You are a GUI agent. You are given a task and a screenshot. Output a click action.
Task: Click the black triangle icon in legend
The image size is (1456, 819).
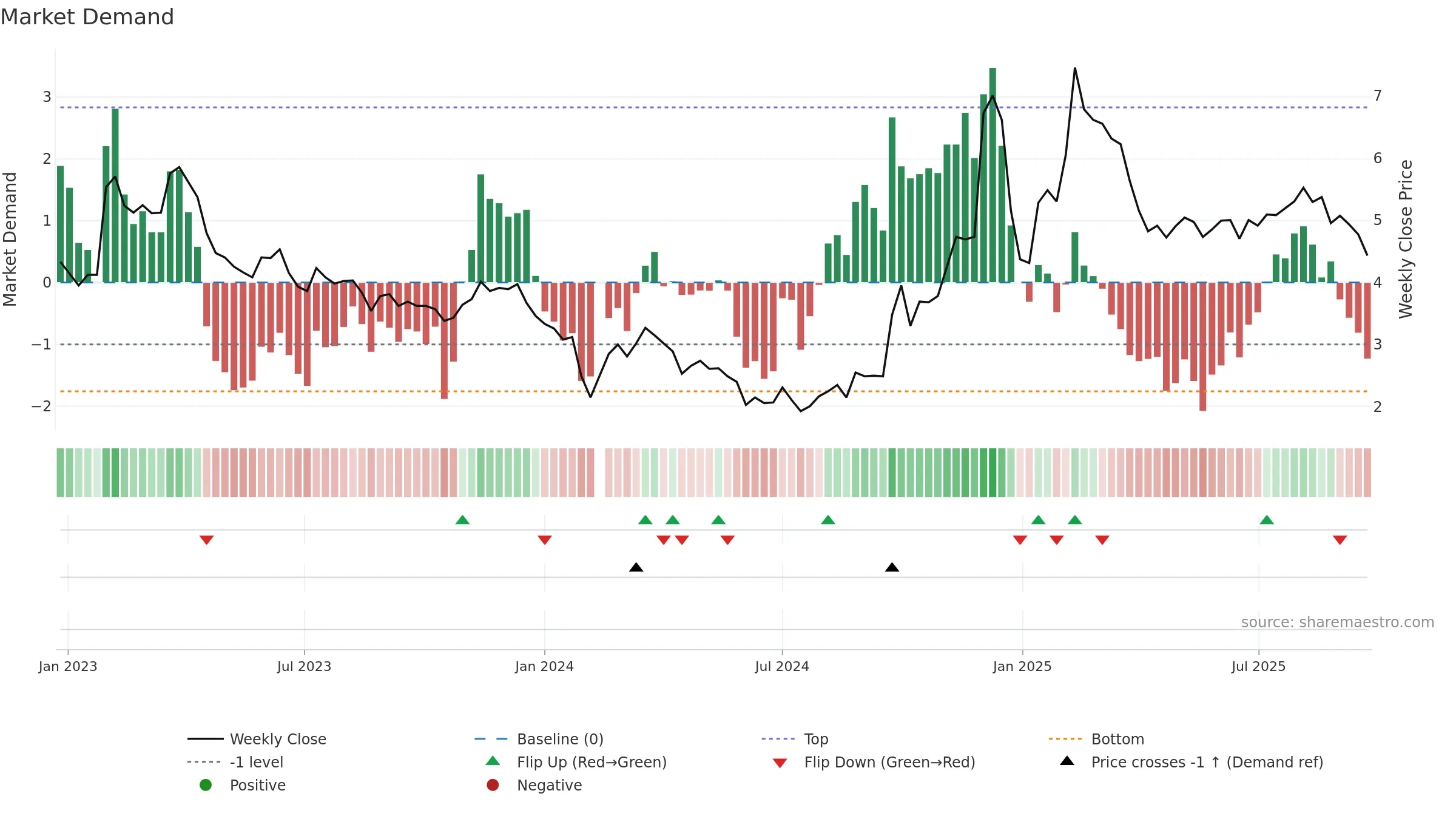pyautogui.click(x=1067, y=761)
